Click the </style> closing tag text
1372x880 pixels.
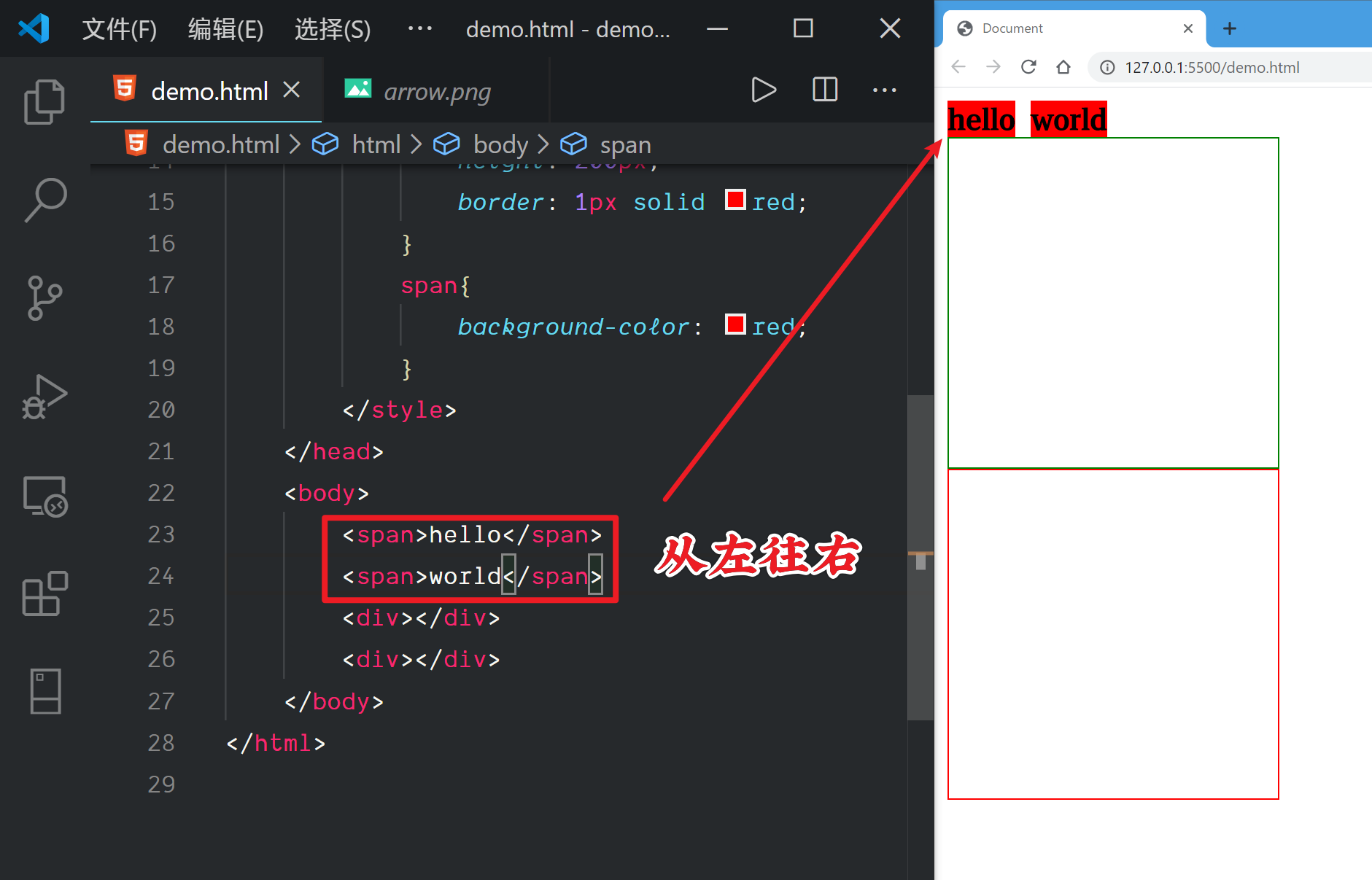[400, 410]
